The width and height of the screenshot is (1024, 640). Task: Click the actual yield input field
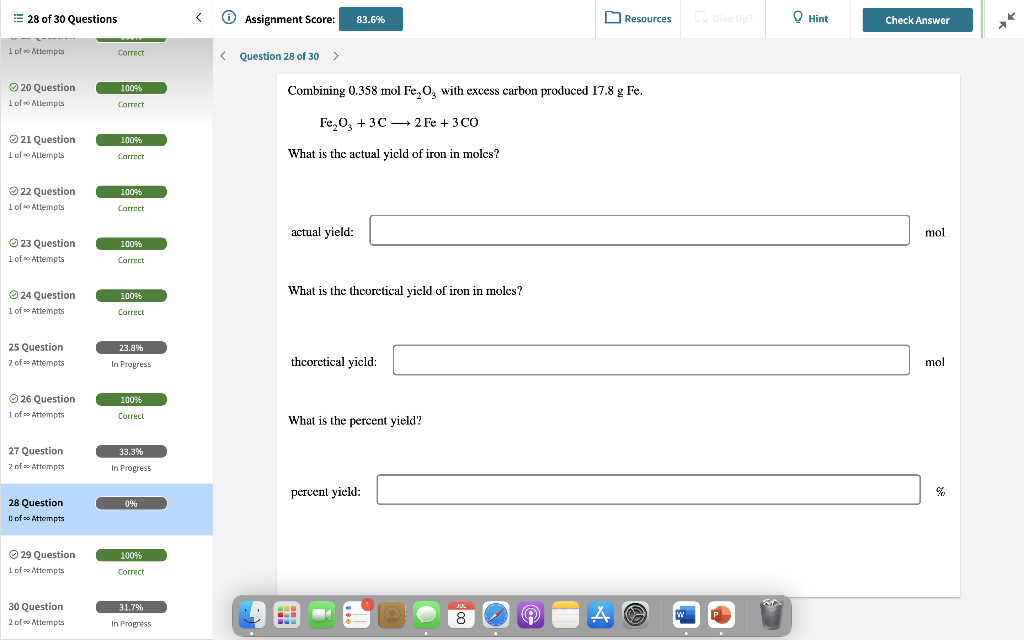click(640, 229)
